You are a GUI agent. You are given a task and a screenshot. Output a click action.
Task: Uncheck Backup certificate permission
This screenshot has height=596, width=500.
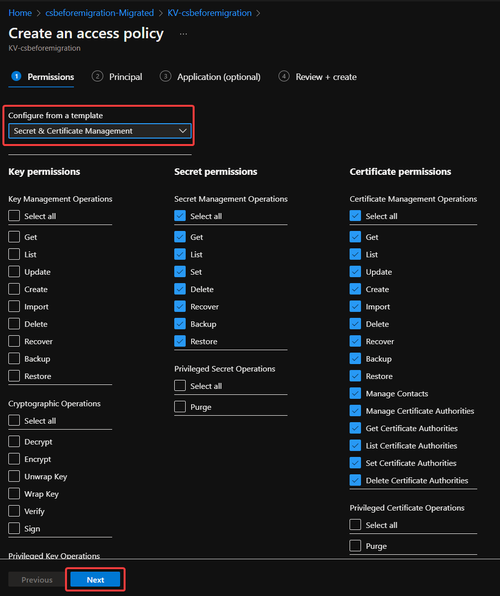pos(355,358)
